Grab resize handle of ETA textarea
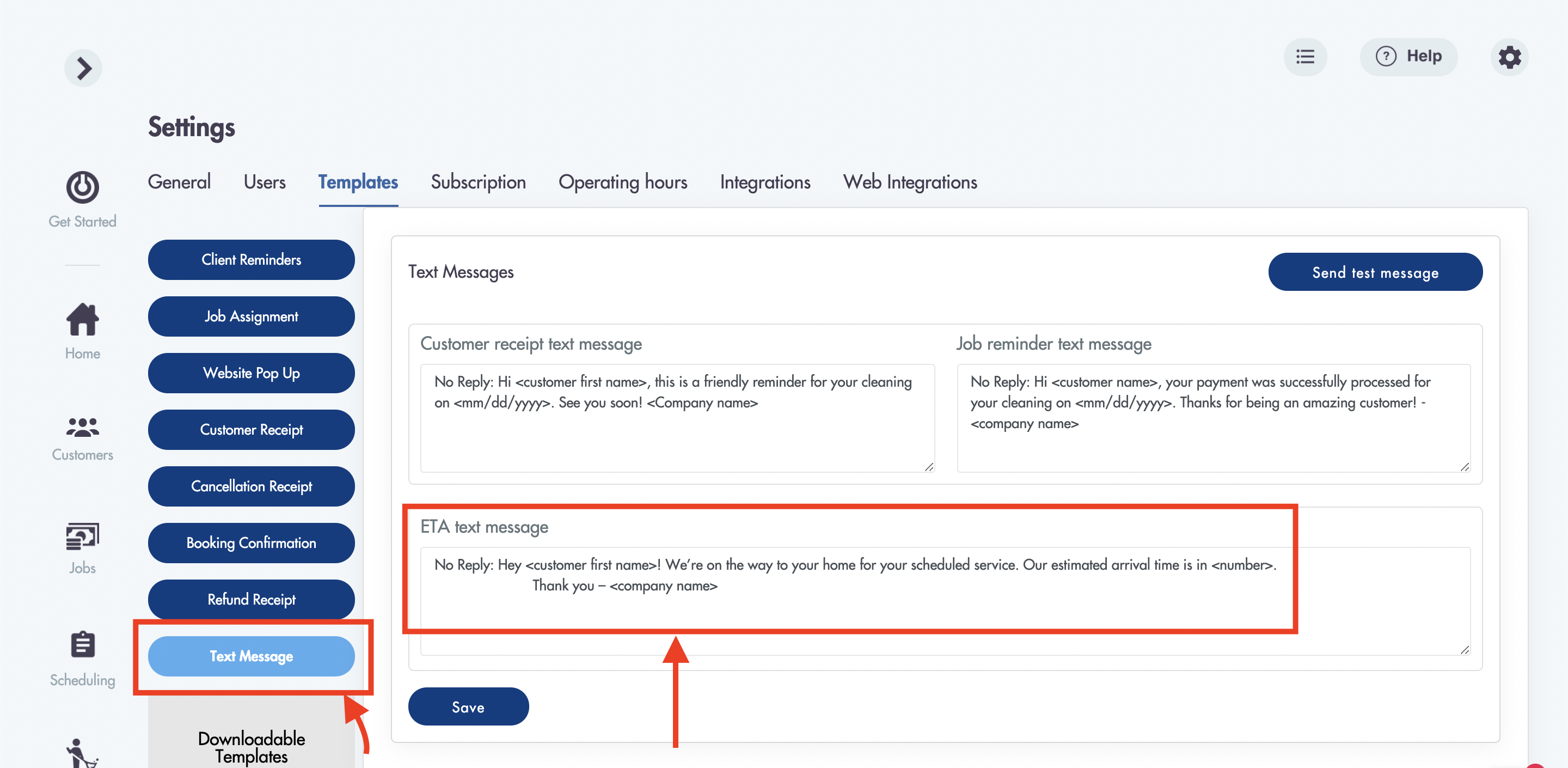The height and width of the screenshot is (768, 1568). 1465,650
